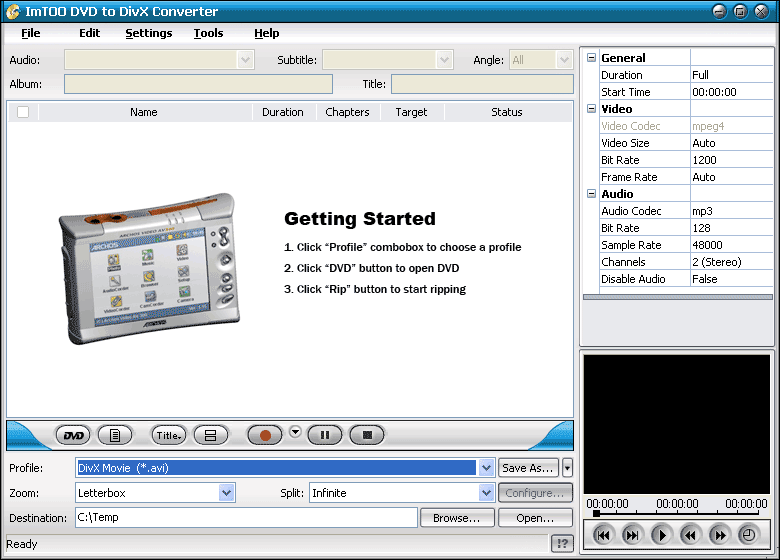This screenshot has width=780, height=560.
Task: Click the ImTOO application title icon
Action: (x=12, y=11)
